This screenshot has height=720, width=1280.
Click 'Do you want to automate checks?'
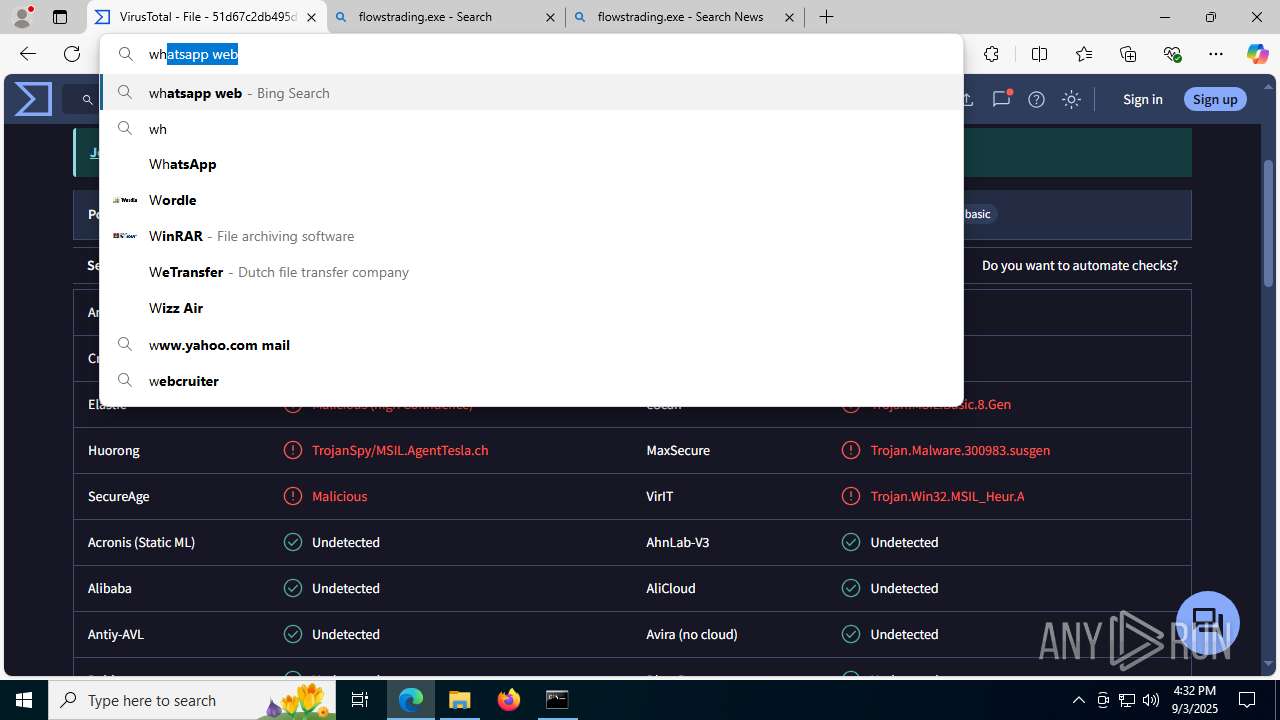pyautogui.click(x=1080, y=265)
